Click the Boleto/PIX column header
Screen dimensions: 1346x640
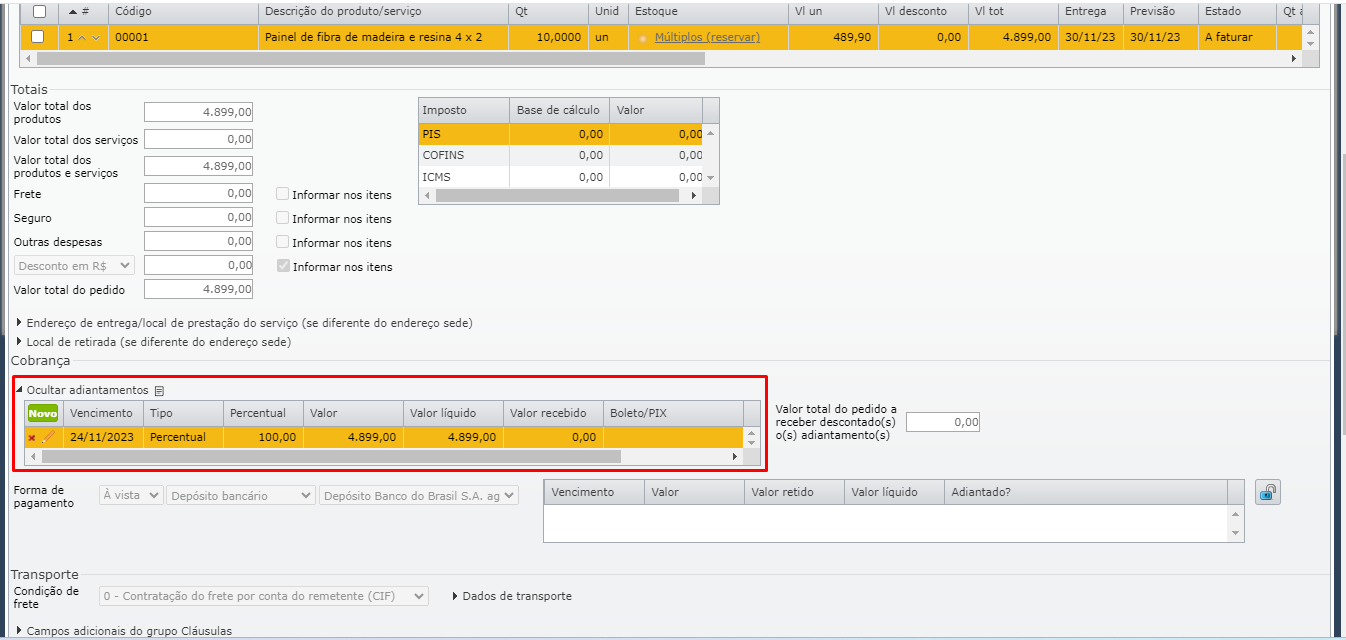pos(673,413)
